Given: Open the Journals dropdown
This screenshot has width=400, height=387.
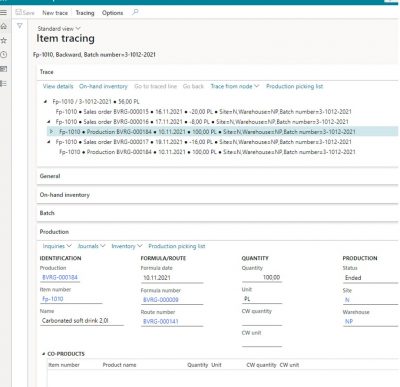Looking at the screenshot, I should [x=91, y=246].
